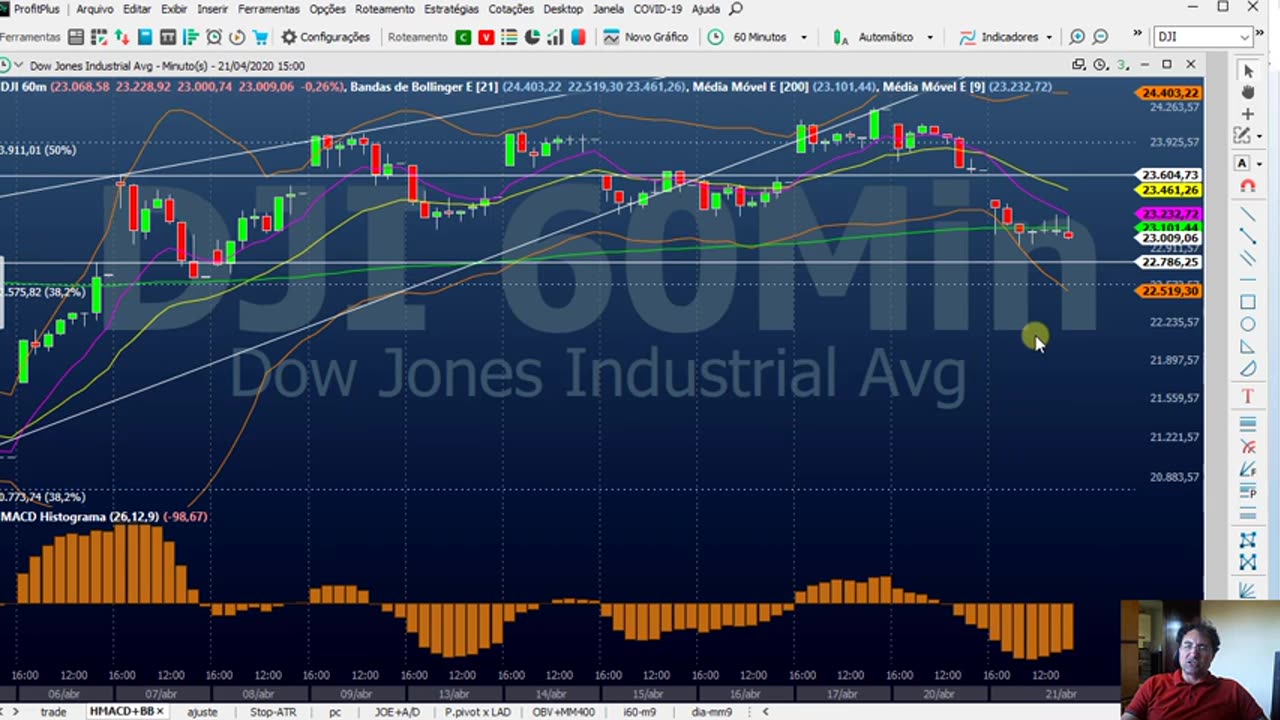Click the chart window detach icon
This screenshot has height=720, width=1280.
click(1079, 65)
